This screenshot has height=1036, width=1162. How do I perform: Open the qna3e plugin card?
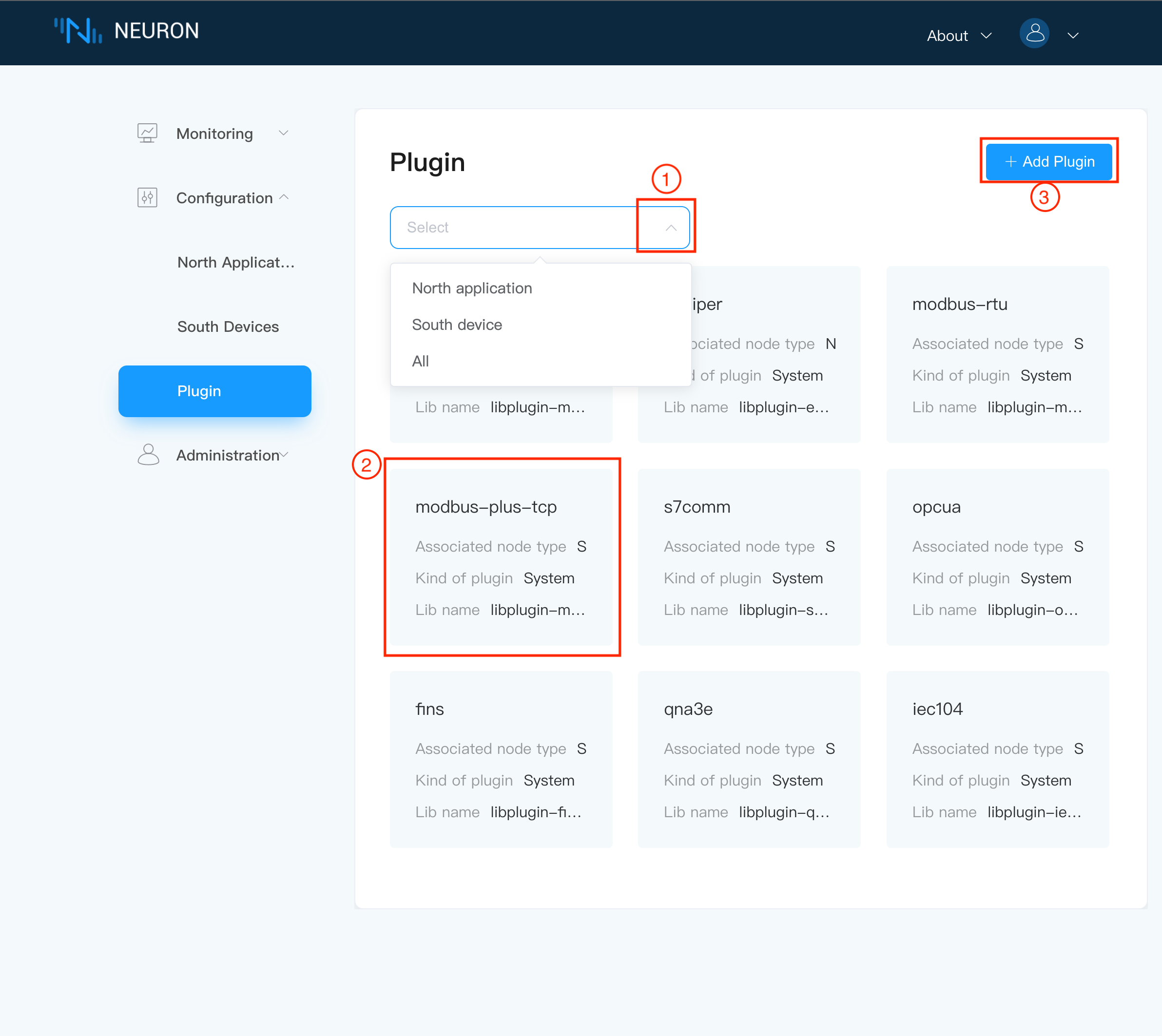749,759
